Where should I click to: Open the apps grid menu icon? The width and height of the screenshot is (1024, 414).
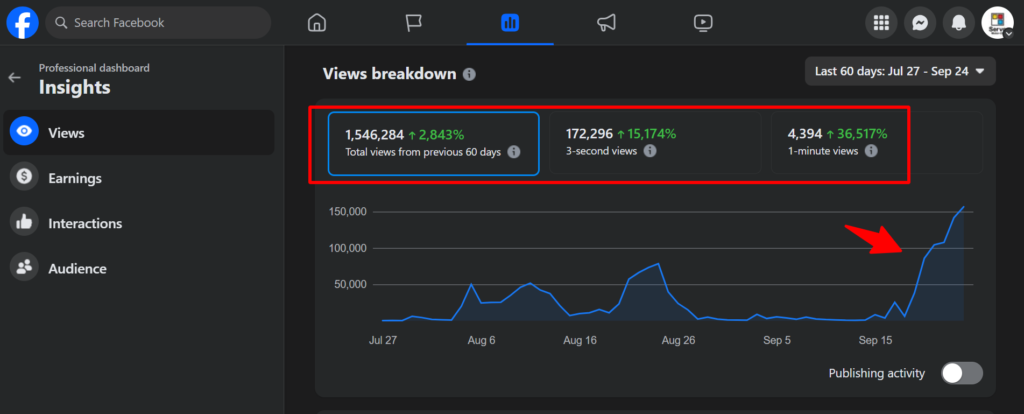pos(881,22)
